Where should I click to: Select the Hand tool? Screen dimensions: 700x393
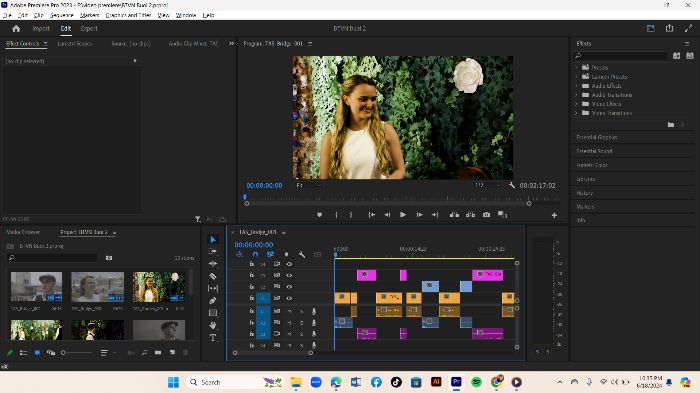(x=213, y=325)
